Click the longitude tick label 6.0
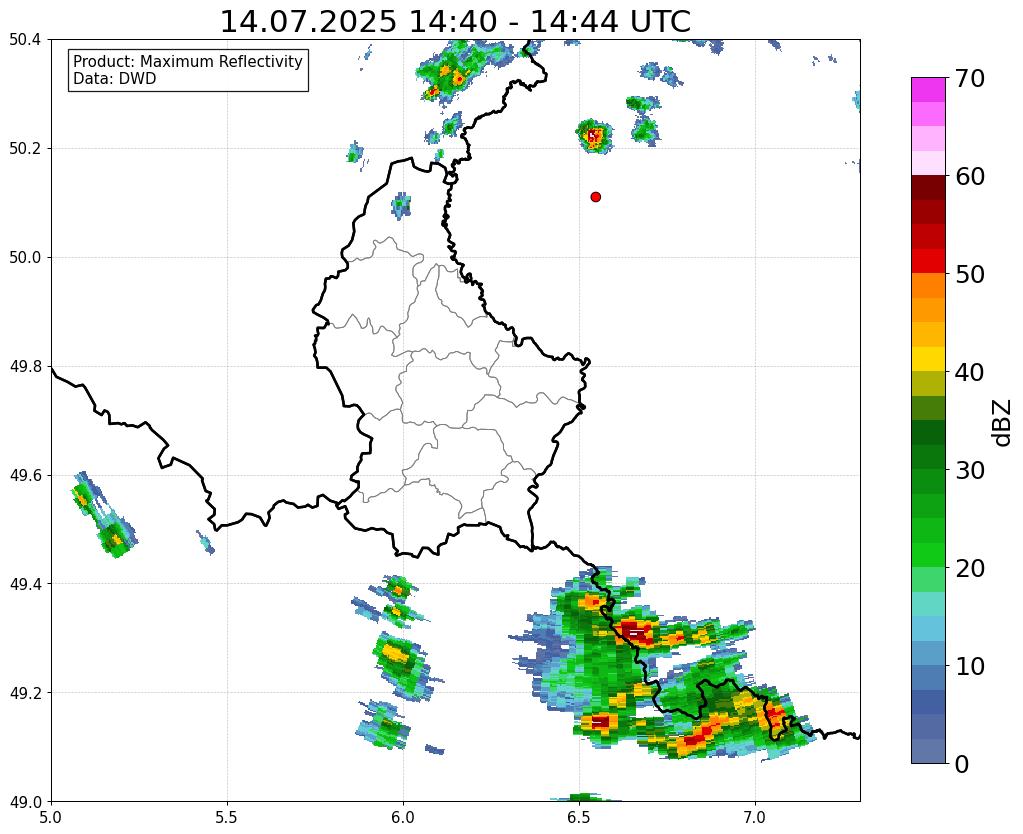This screenshot has height=834, width=1023. (x=403, y=817)
